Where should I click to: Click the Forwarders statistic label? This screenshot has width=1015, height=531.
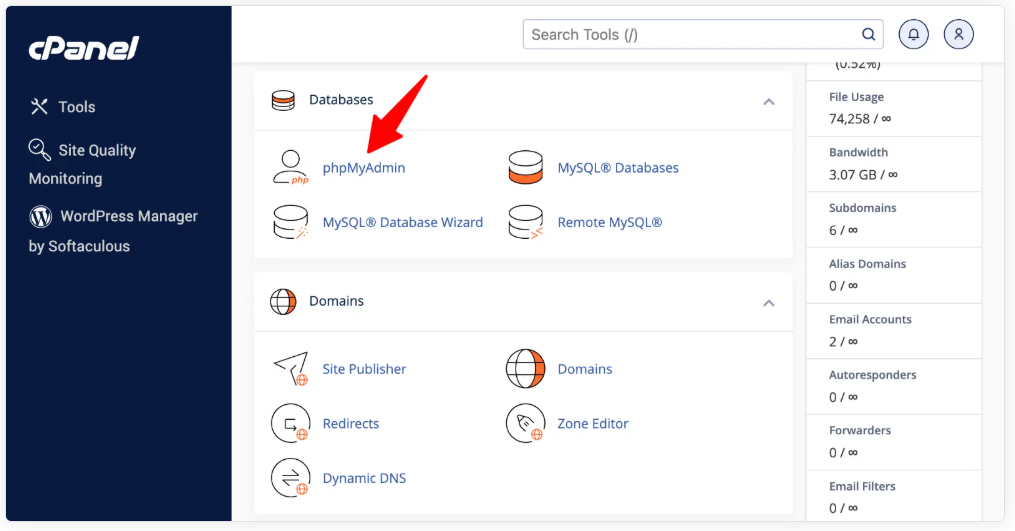860,431
